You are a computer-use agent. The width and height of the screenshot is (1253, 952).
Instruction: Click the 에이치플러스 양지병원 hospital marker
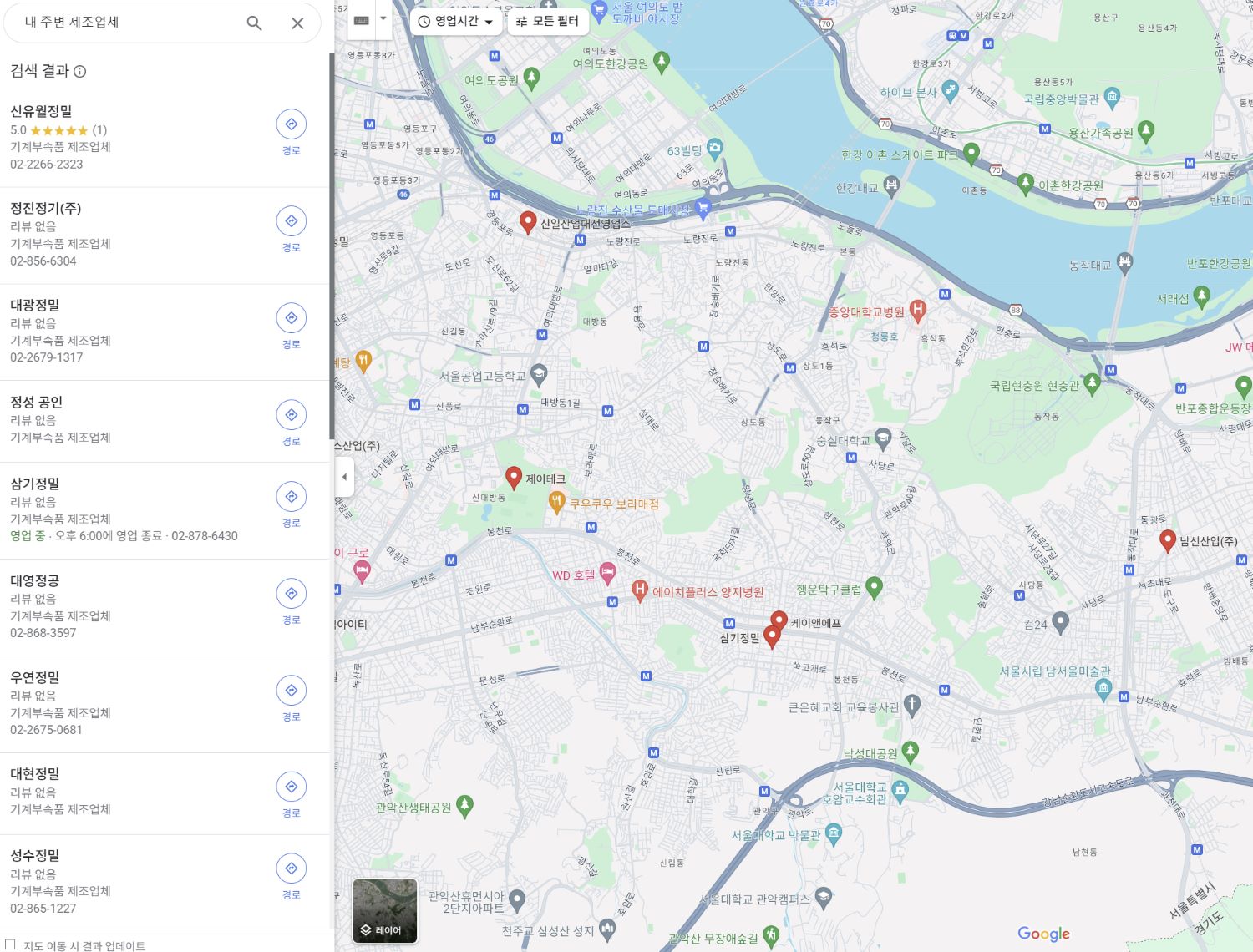point(640,591)
